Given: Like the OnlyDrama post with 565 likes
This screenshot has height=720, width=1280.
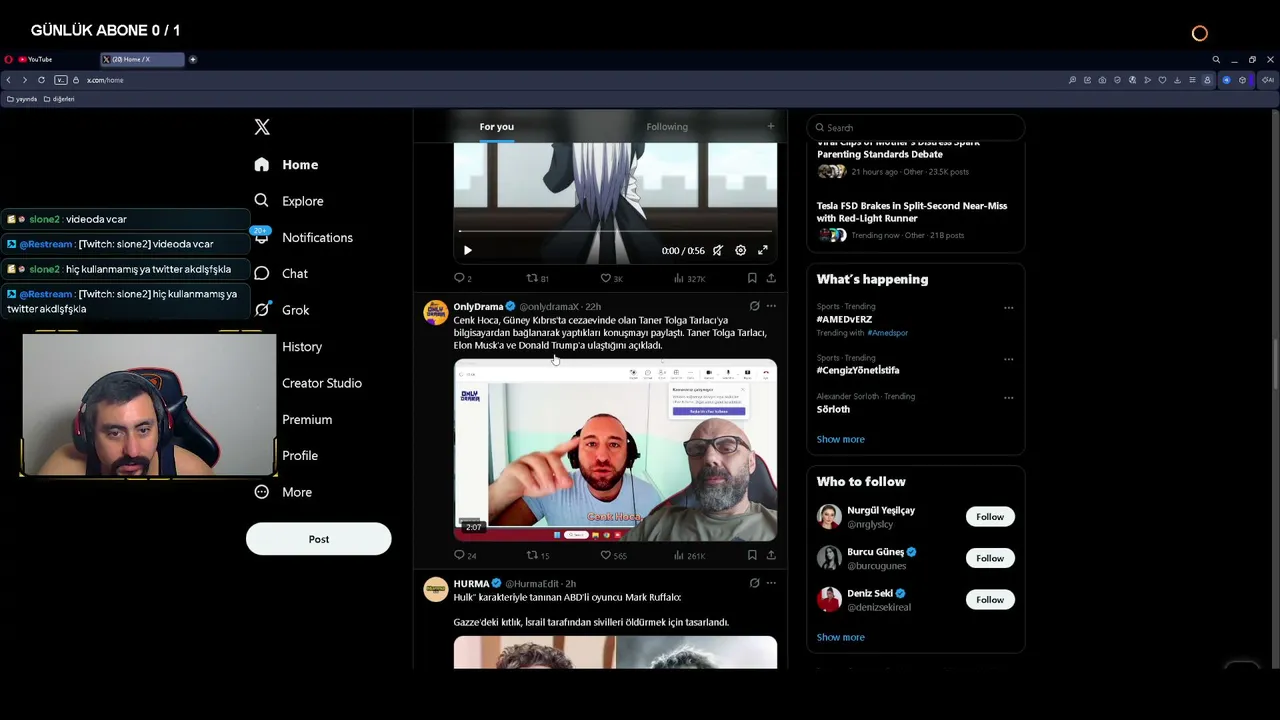Looking at the screenshot, I should [x=613, y=555].
